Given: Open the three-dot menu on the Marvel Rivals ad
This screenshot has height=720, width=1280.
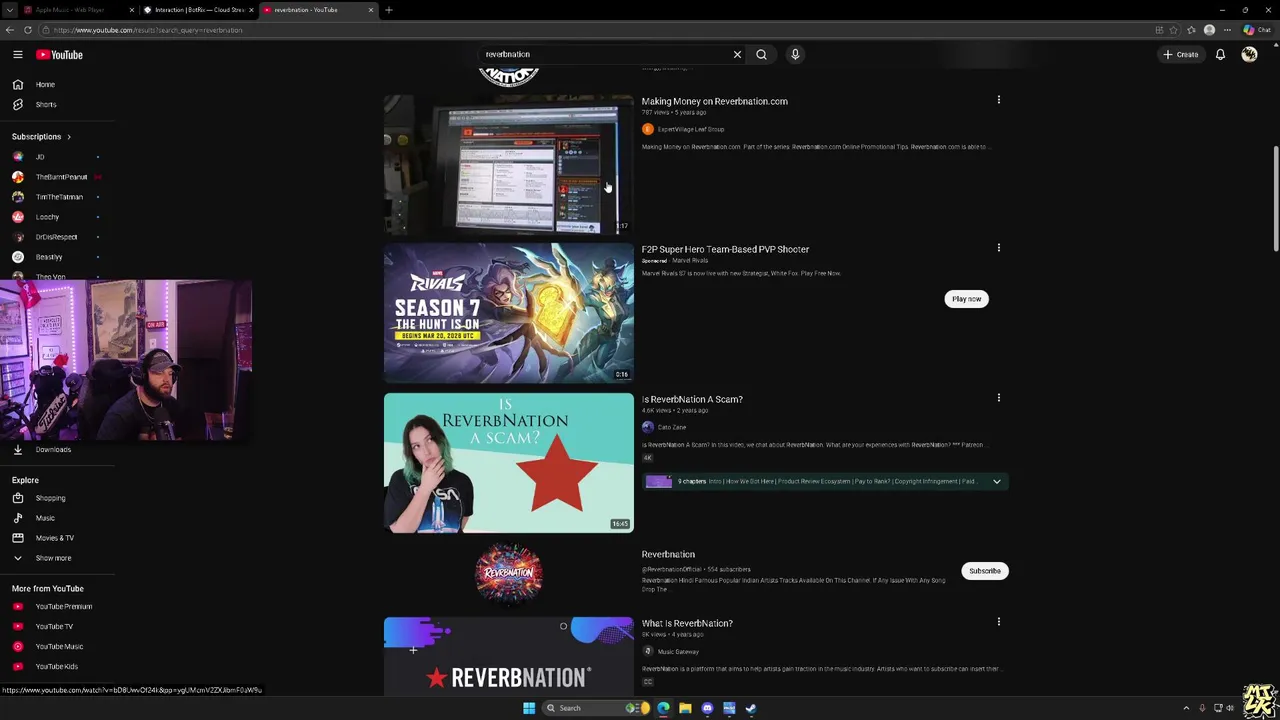Looking at the screenshot, I should pos(998,248).
